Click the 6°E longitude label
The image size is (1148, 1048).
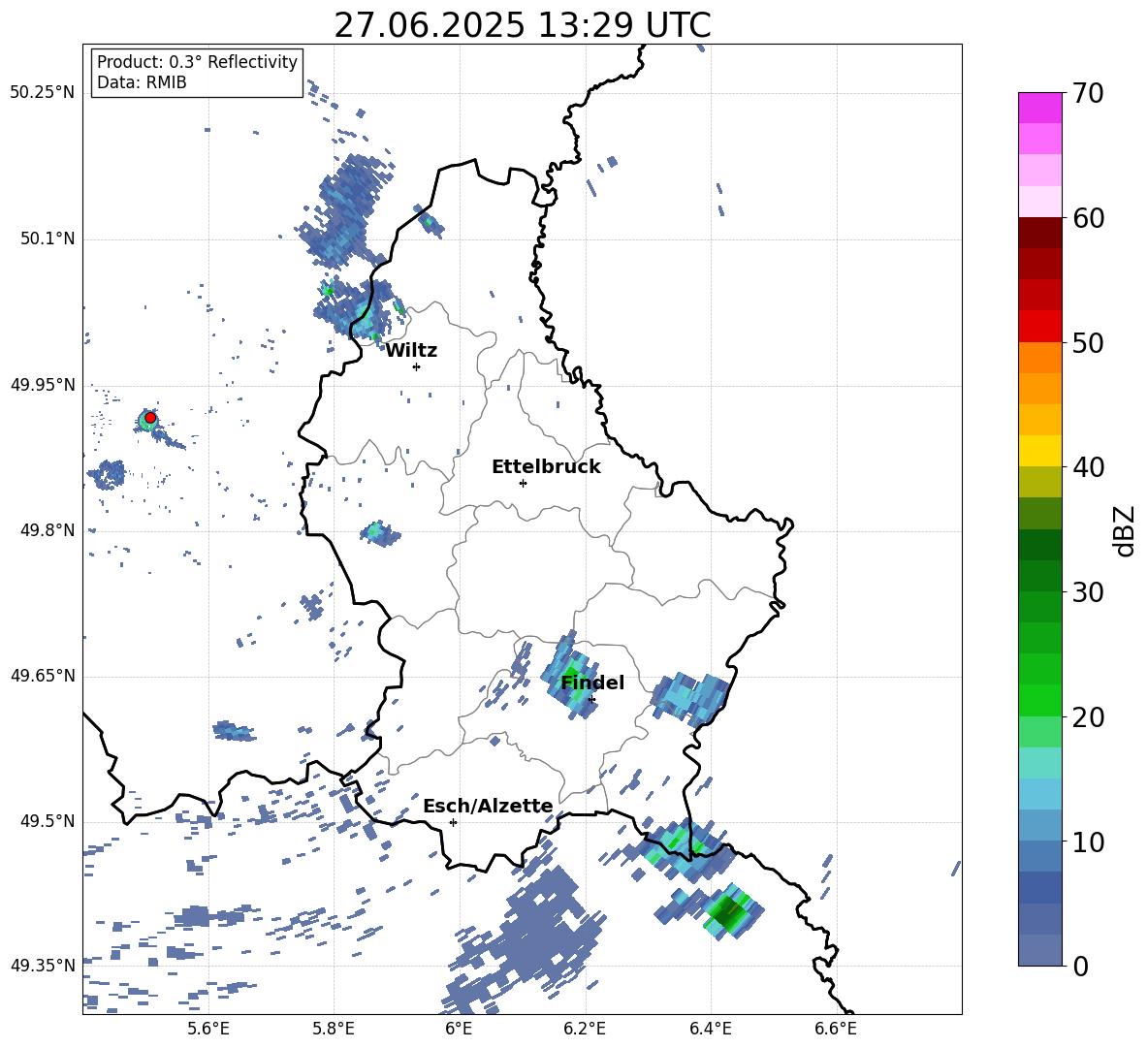pyautogui.click(x=459, y=1029)
